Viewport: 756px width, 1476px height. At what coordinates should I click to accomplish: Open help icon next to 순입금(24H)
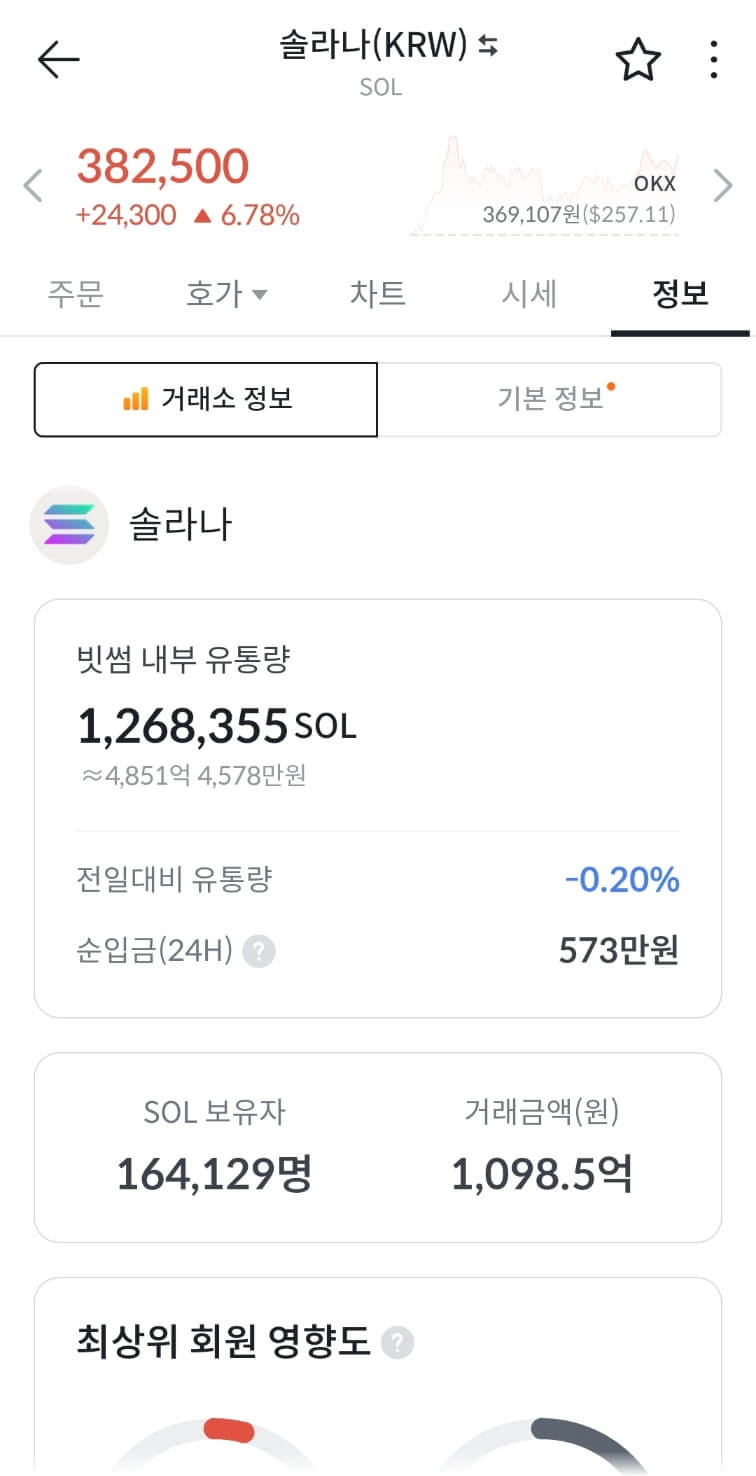click(x=259, y=951)
